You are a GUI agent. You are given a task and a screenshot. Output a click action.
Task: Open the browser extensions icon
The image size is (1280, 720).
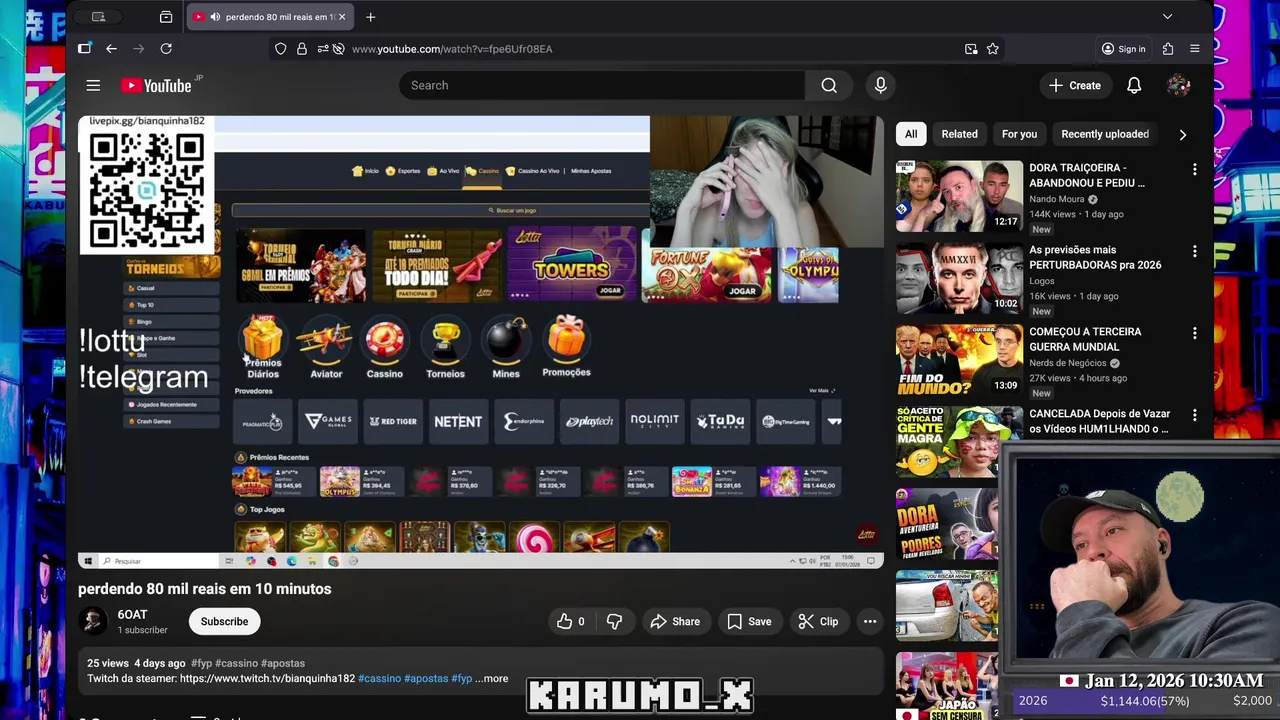(x=1168, y=49)
